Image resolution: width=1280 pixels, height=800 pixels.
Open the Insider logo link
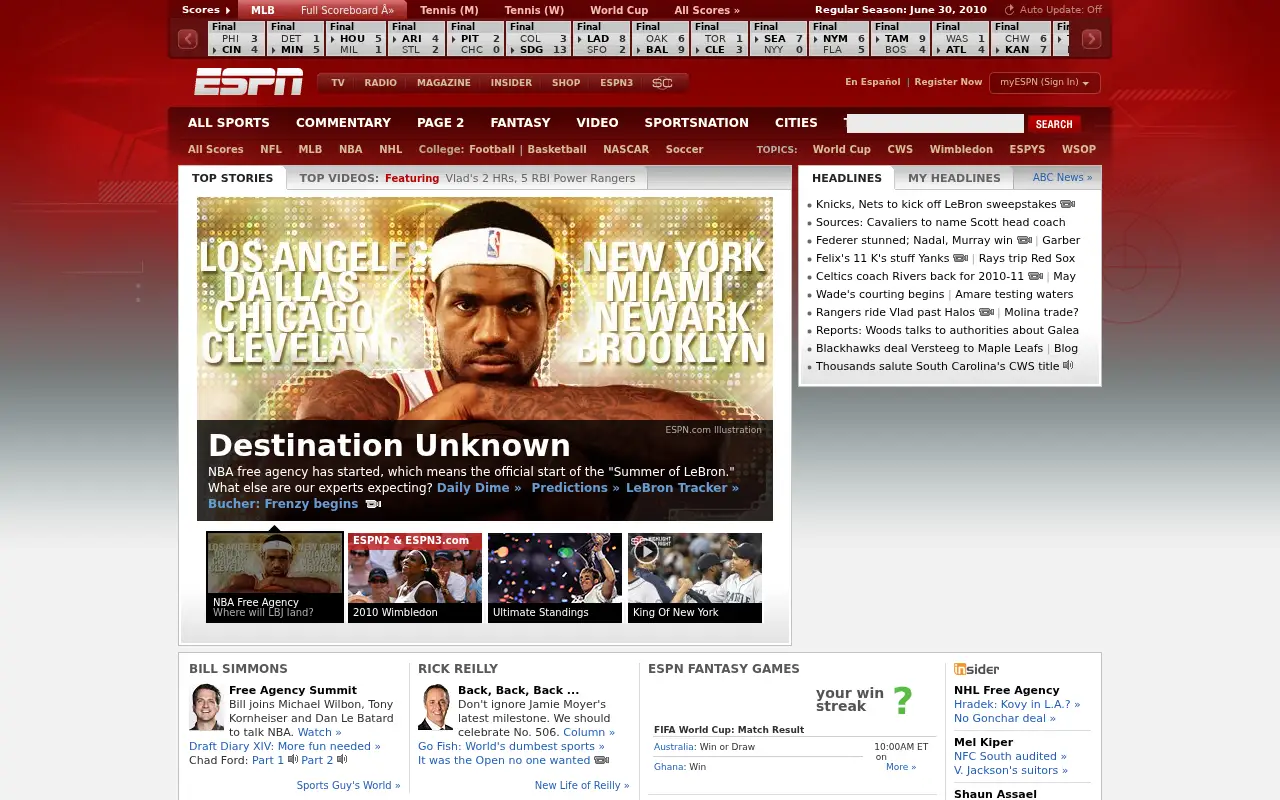click(x=976, y=669)
